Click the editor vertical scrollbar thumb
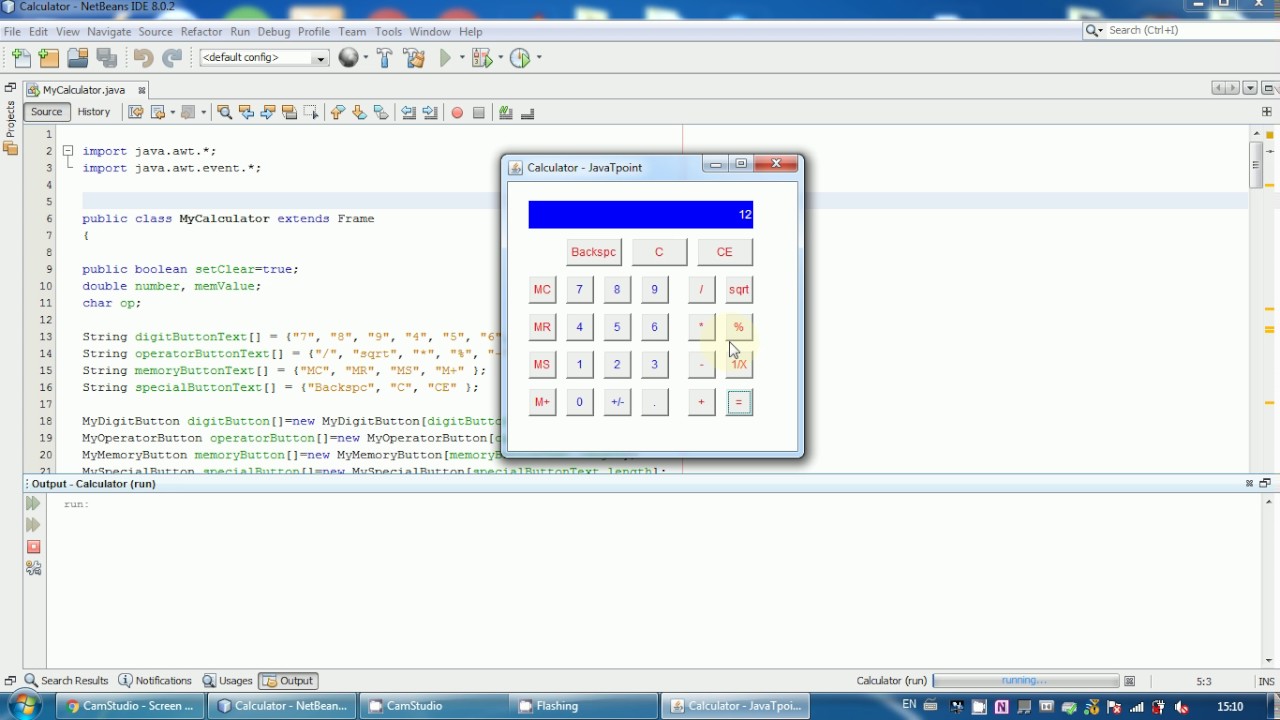Screen dimensions: 1280x720 [1257, 164]
